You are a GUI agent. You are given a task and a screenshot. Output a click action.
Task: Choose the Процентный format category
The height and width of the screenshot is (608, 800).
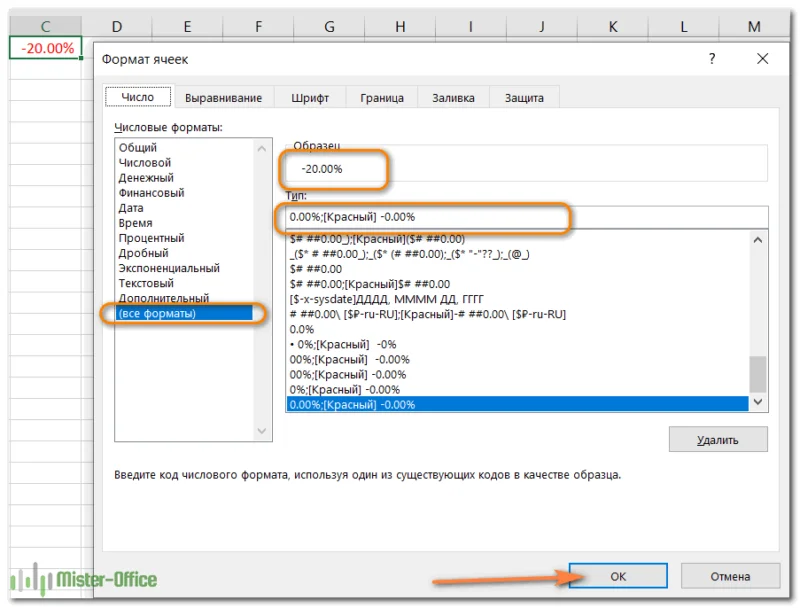[151, 238]
